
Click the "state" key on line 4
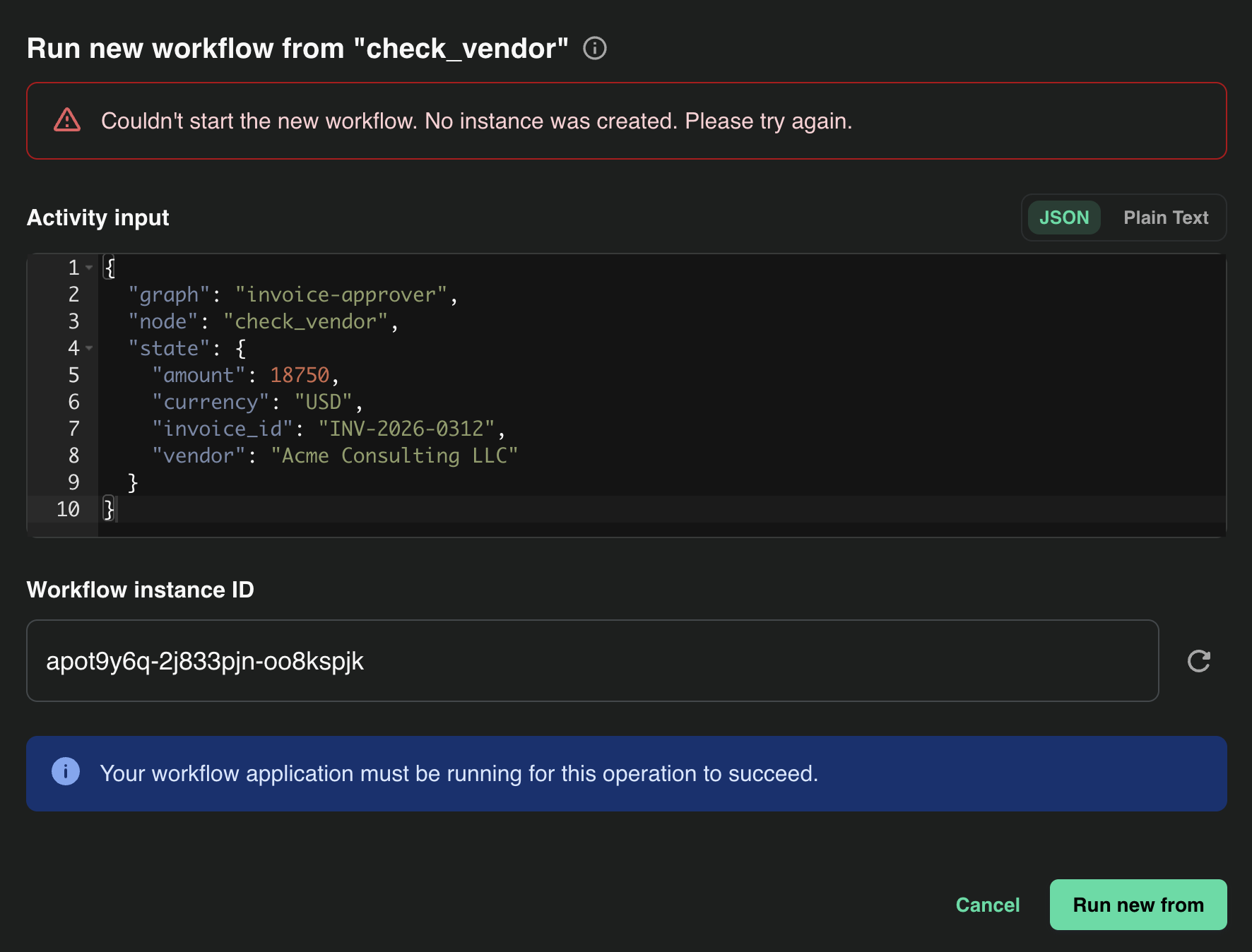click(169, 348)
